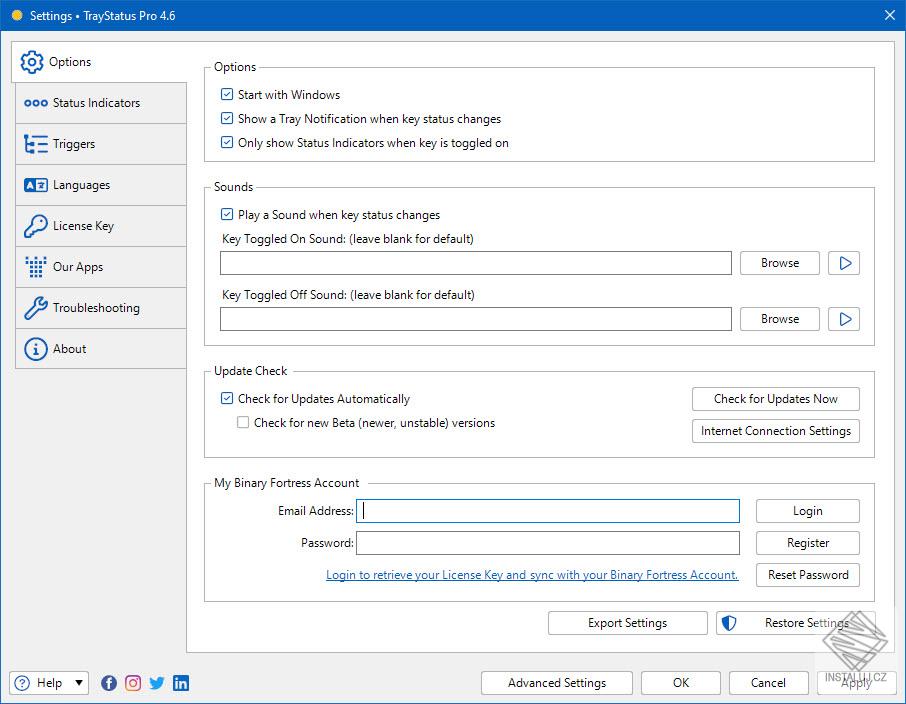Open Advanced Settings
The image size is (906, 704).
pyautogui.click(x=556, y=683)
